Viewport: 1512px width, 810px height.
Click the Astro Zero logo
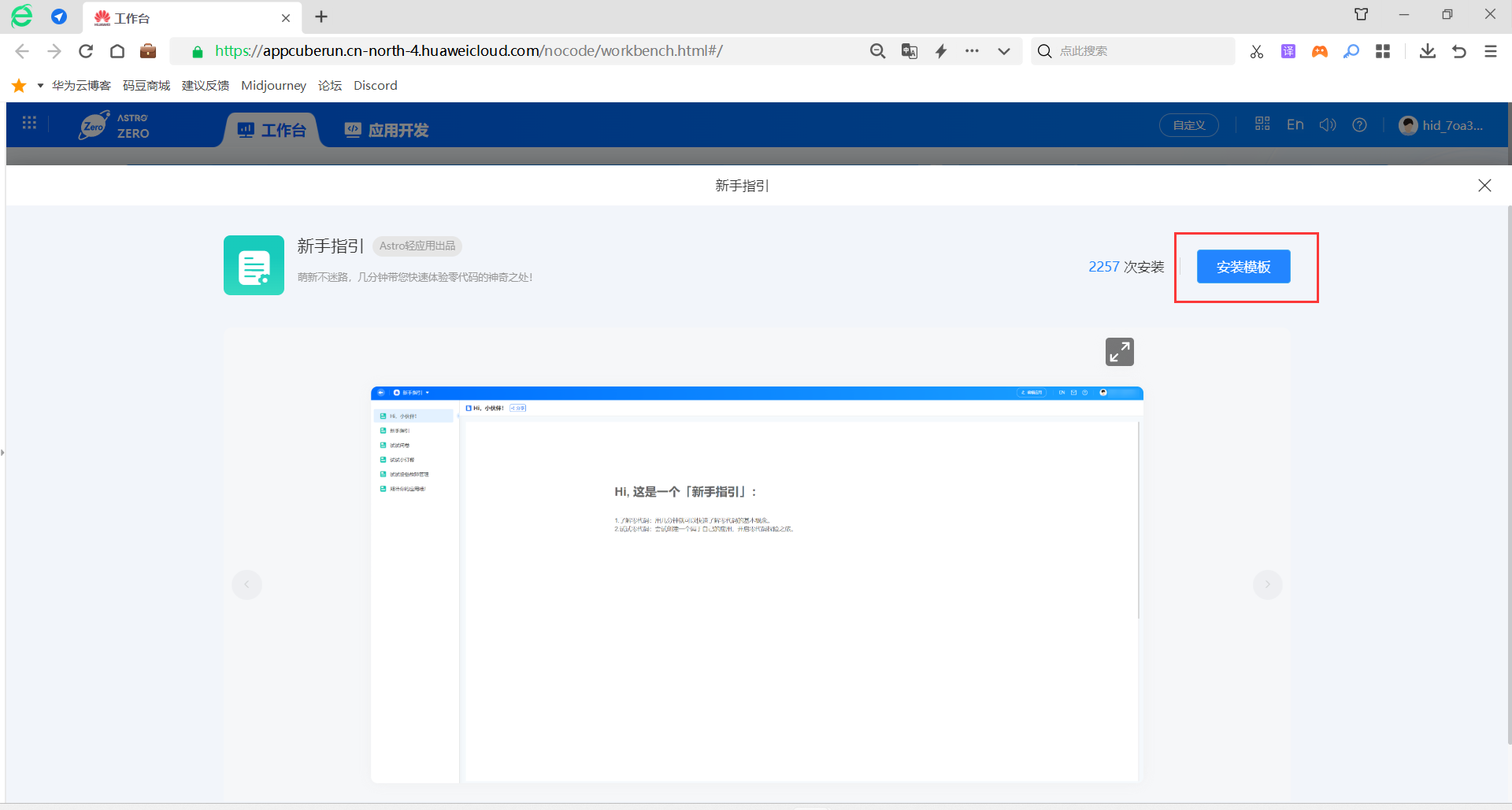click(x=114, y=125)
